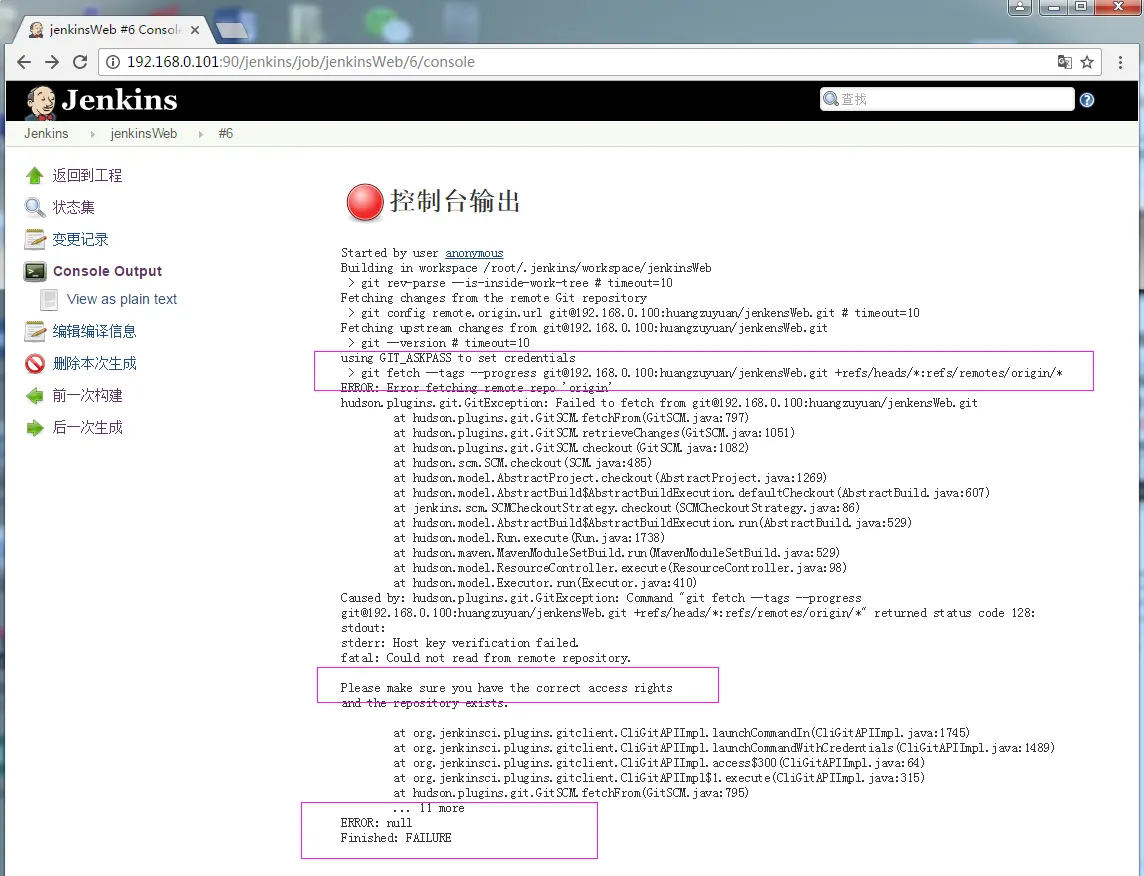Click 'Fetching changes from the remote Git repository' line
This screenshot has height=876, width=1144.
click(493, 298)
